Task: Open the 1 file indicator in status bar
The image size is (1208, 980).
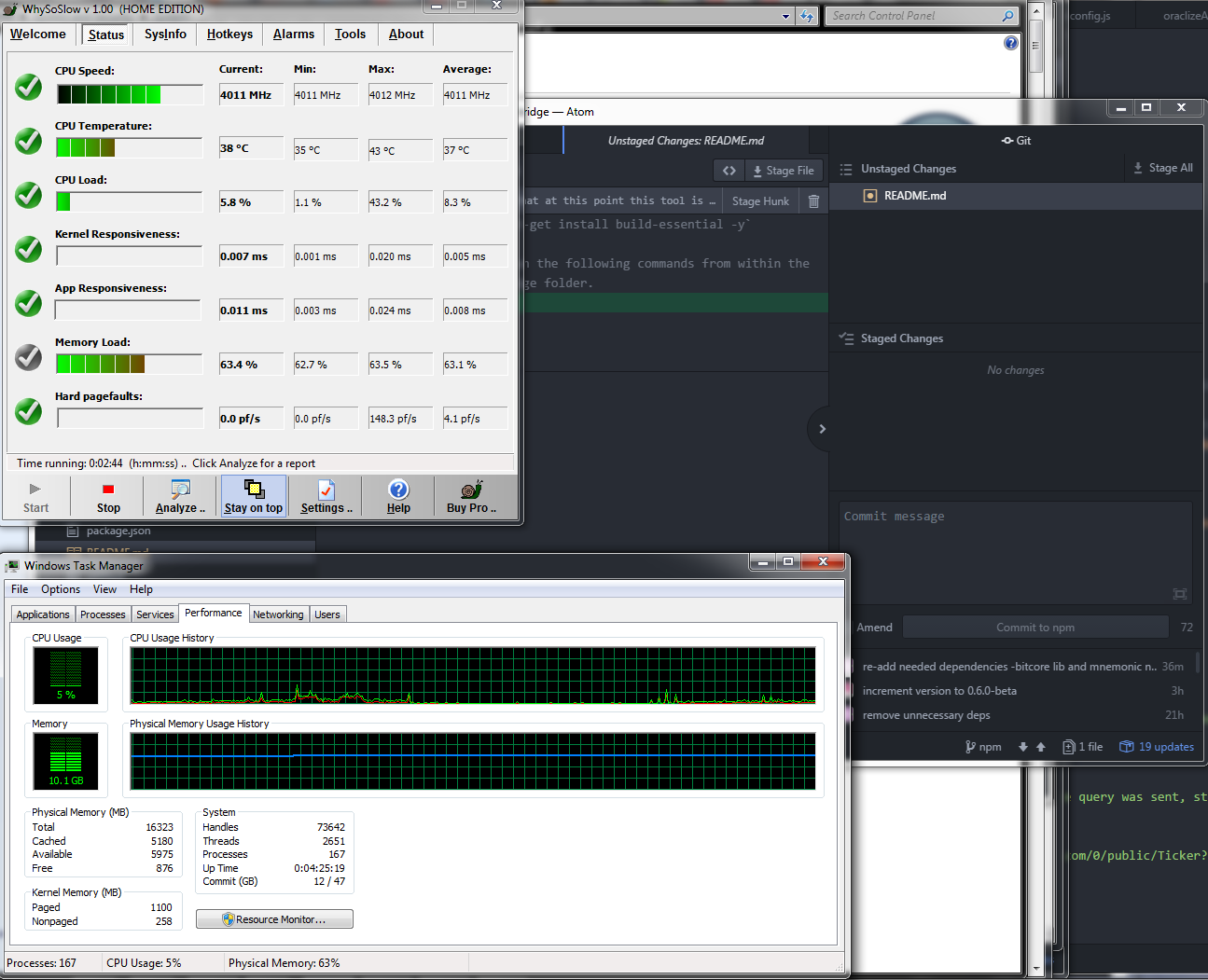Action: click(x=1082, y=747)
